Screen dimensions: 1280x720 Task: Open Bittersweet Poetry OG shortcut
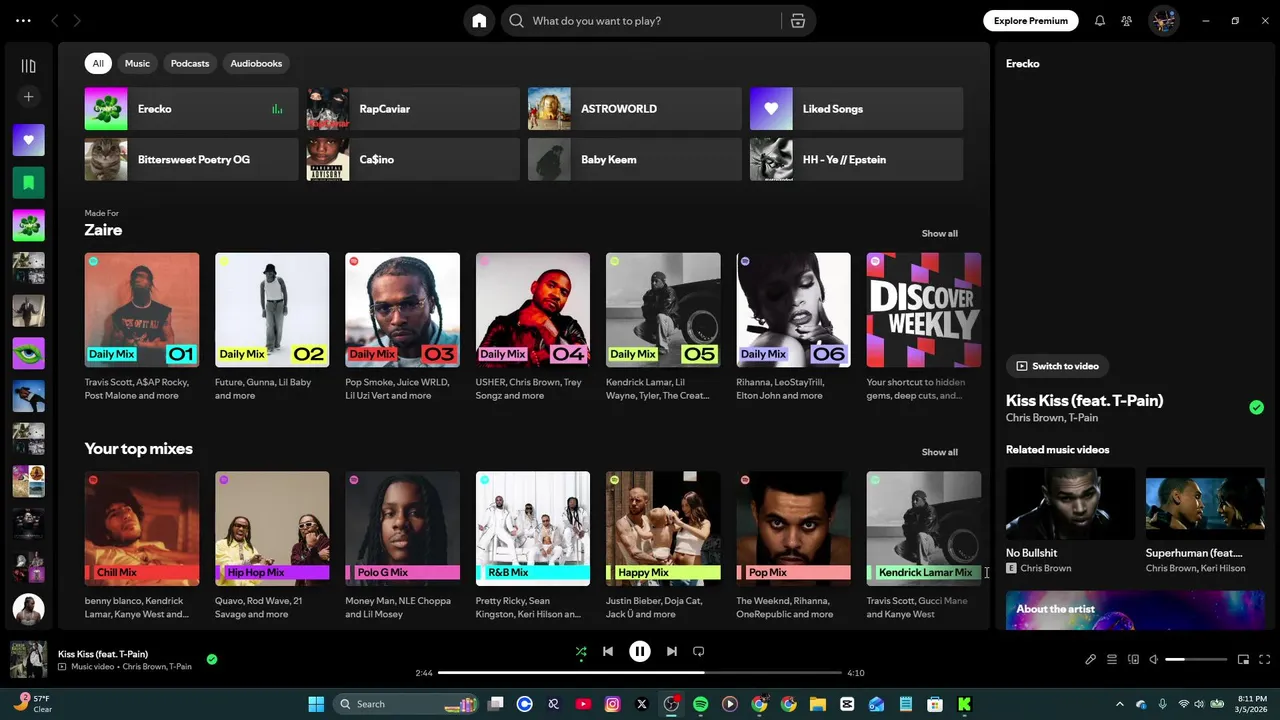point(191,159)
